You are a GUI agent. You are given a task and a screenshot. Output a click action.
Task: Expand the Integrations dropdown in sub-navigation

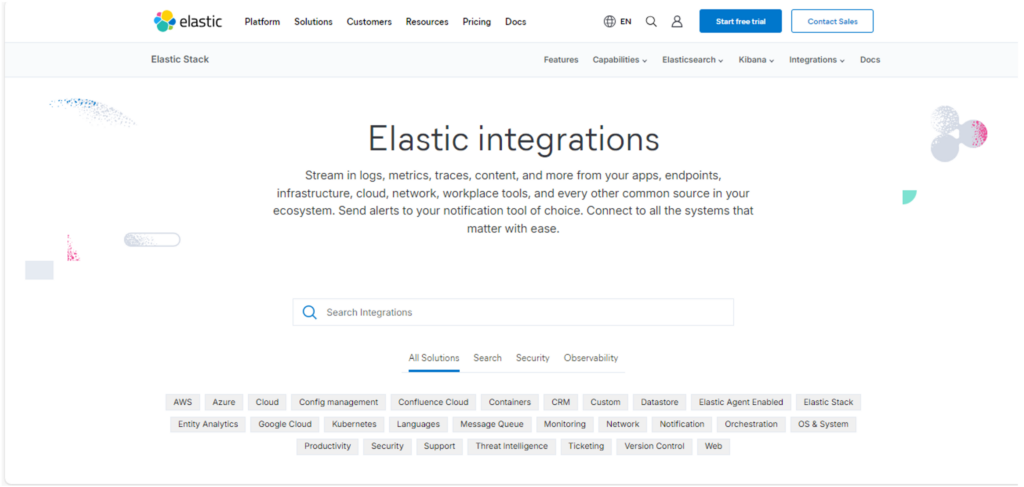[816, 59]
